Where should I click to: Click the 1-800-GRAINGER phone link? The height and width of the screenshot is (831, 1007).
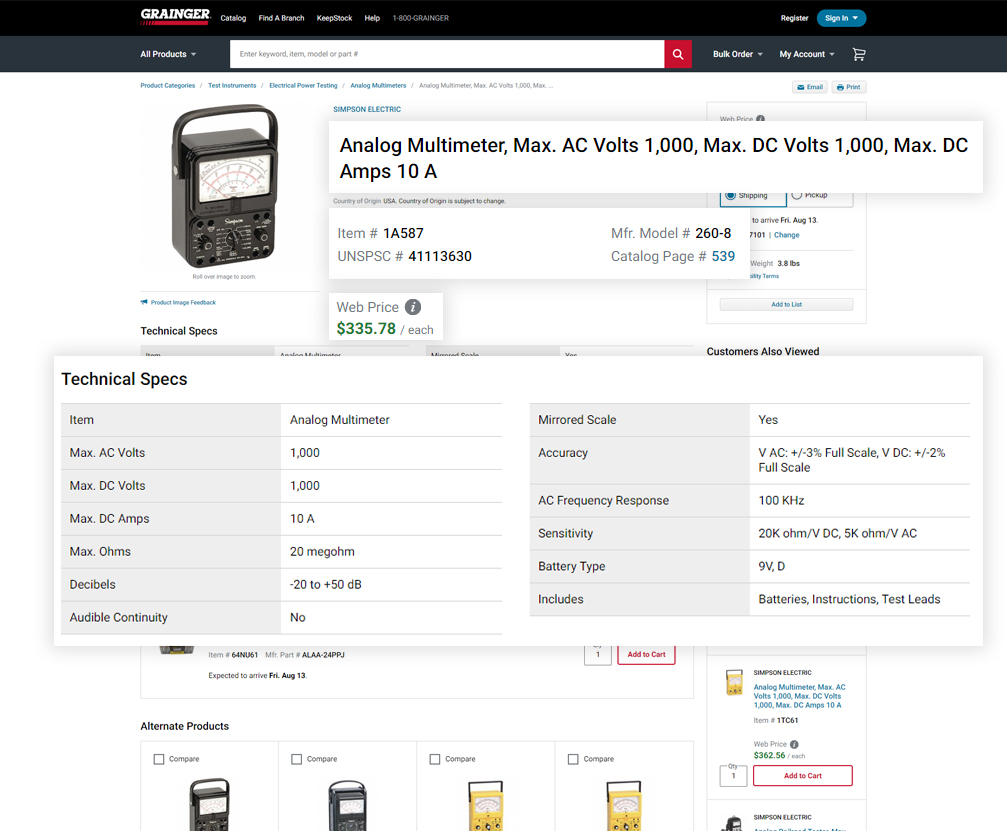coord(421,18)
